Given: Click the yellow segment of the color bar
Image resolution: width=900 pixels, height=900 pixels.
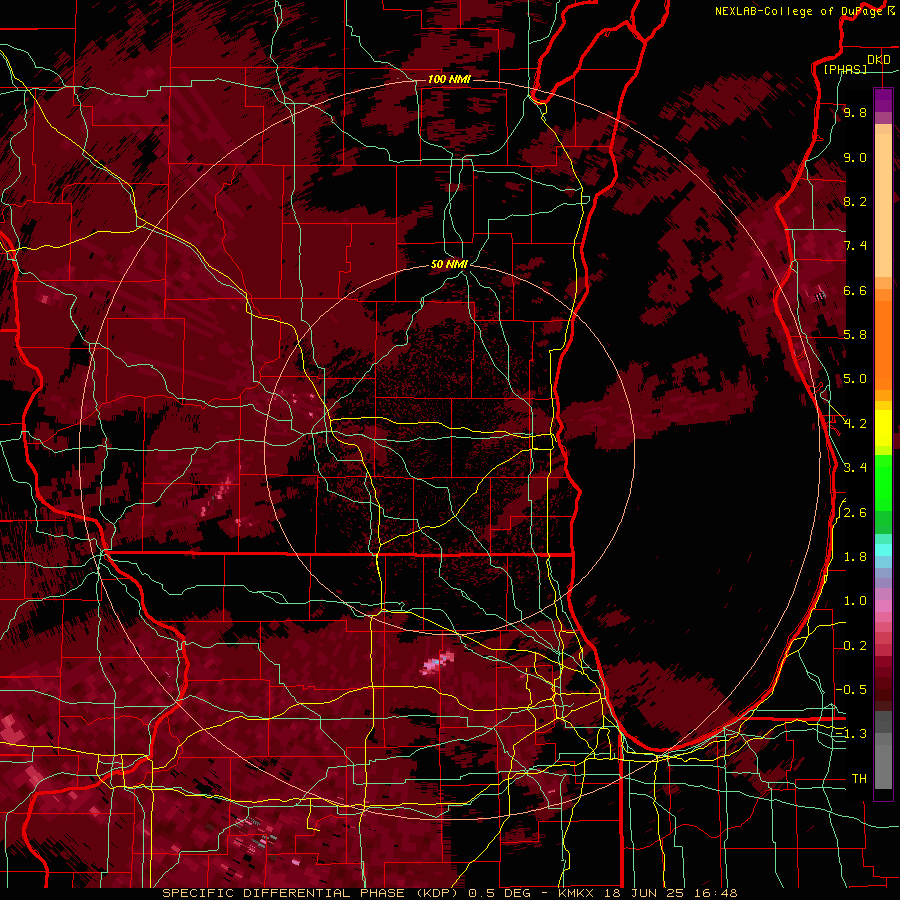Looking at the screenshot, I should 883,428.
